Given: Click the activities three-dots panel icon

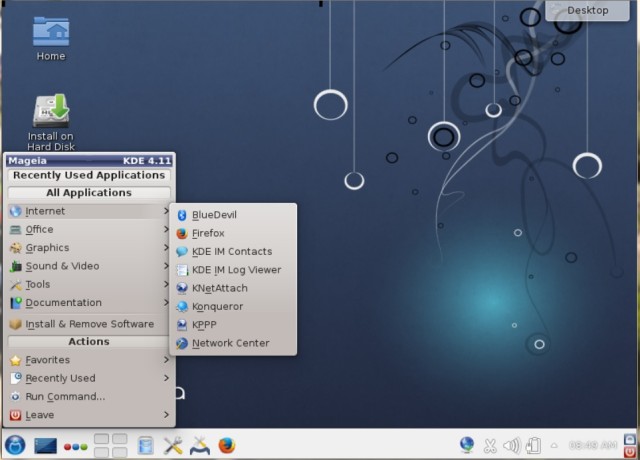Looking at the screenshot, I should 76,447.
